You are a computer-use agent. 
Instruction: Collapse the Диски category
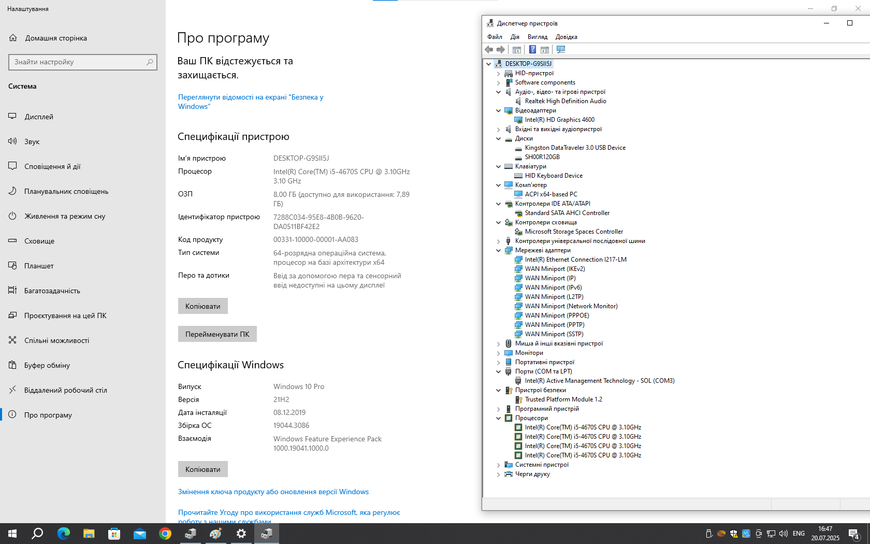[x=498, y=139]
